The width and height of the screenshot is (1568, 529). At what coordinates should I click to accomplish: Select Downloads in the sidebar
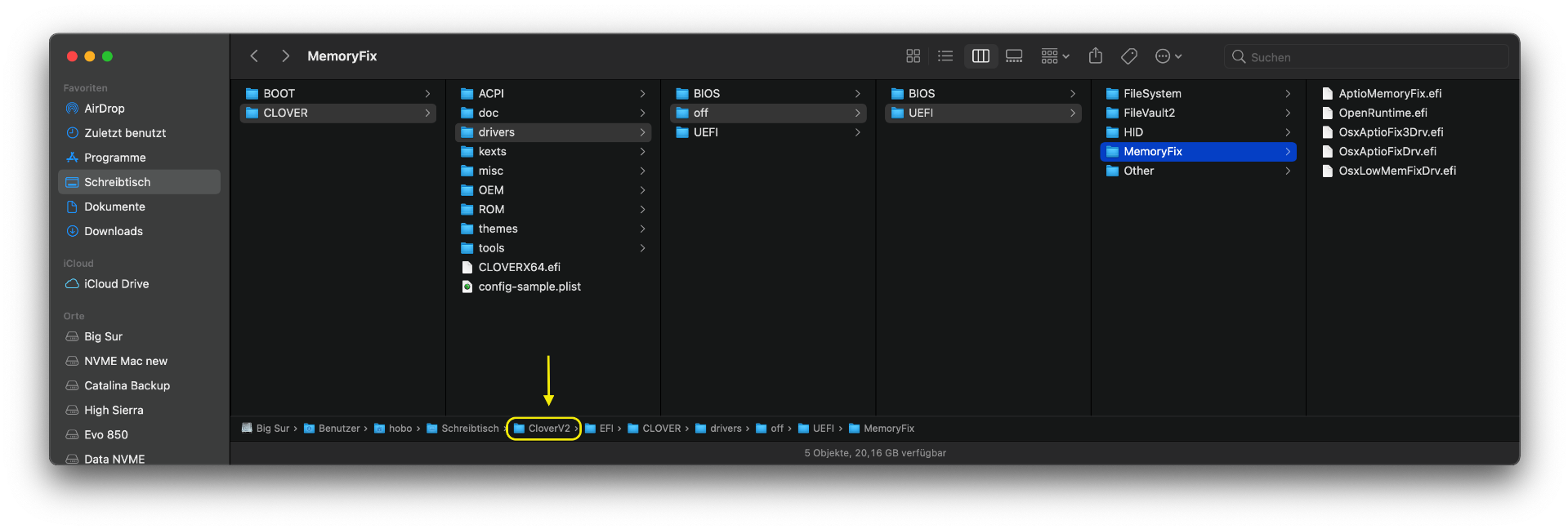[x=114, y=231]
